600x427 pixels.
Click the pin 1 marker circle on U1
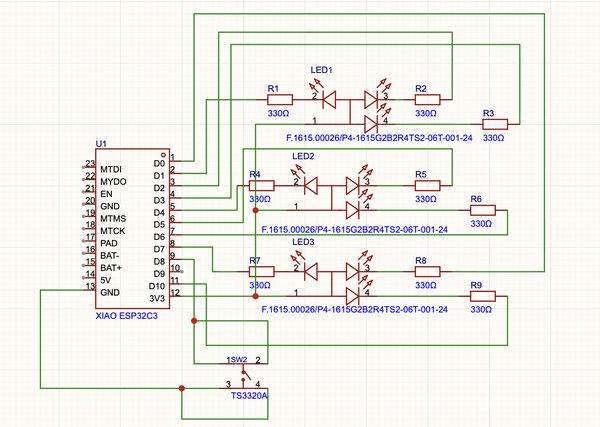point(163,155)
